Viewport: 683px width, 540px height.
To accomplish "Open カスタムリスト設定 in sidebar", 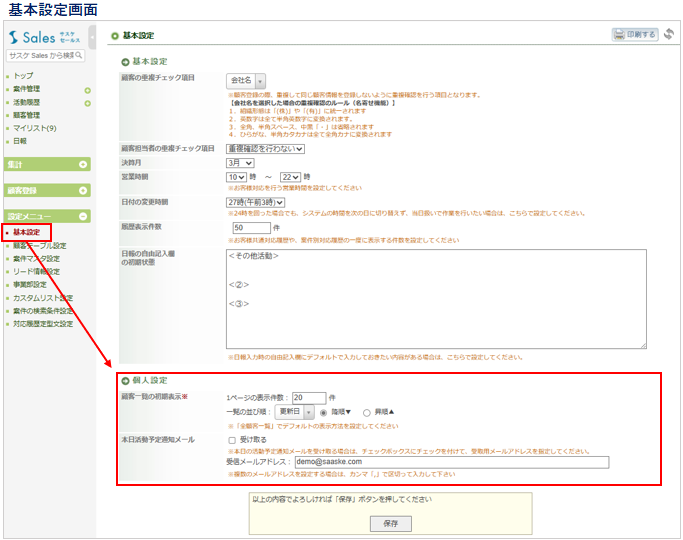I will [41, 297].
